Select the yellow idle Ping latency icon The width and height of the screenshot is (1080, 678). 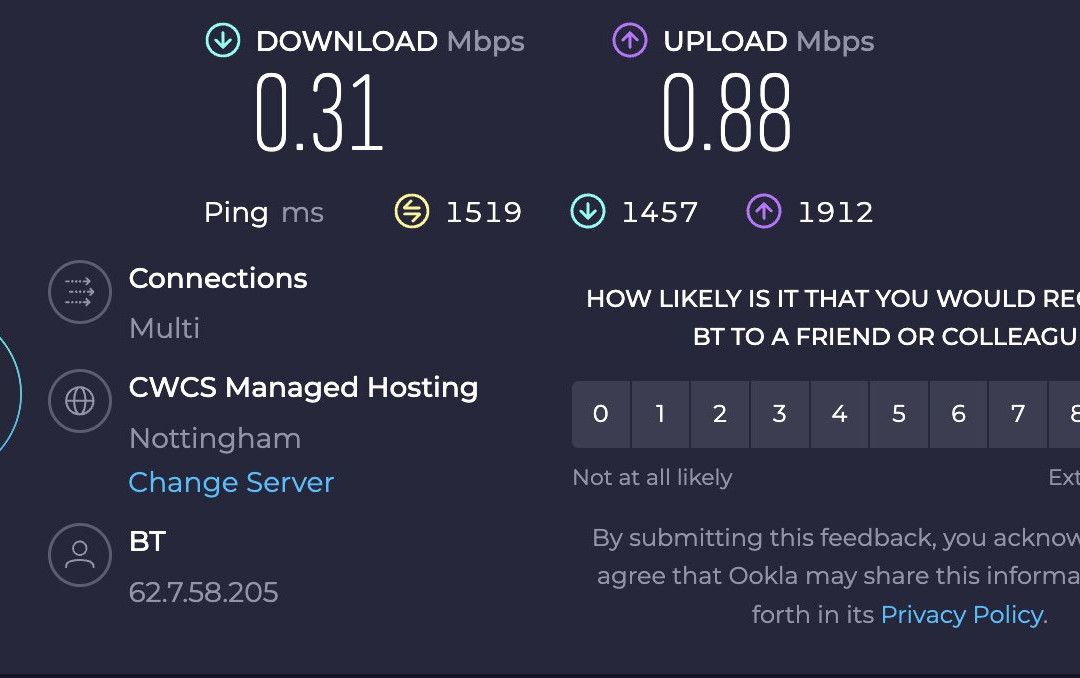410,211
